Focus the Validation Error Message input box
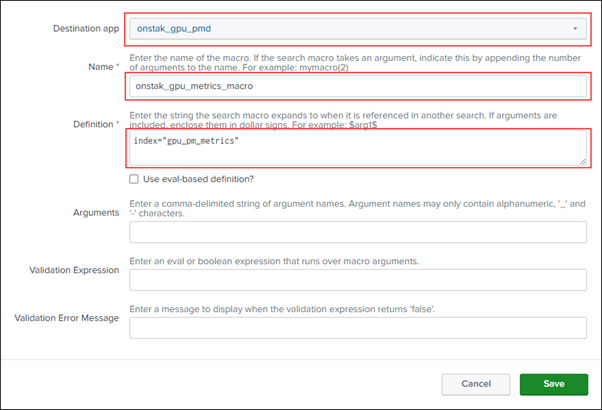This screenshot has height=410, width=602. click(x=358, y=329)
